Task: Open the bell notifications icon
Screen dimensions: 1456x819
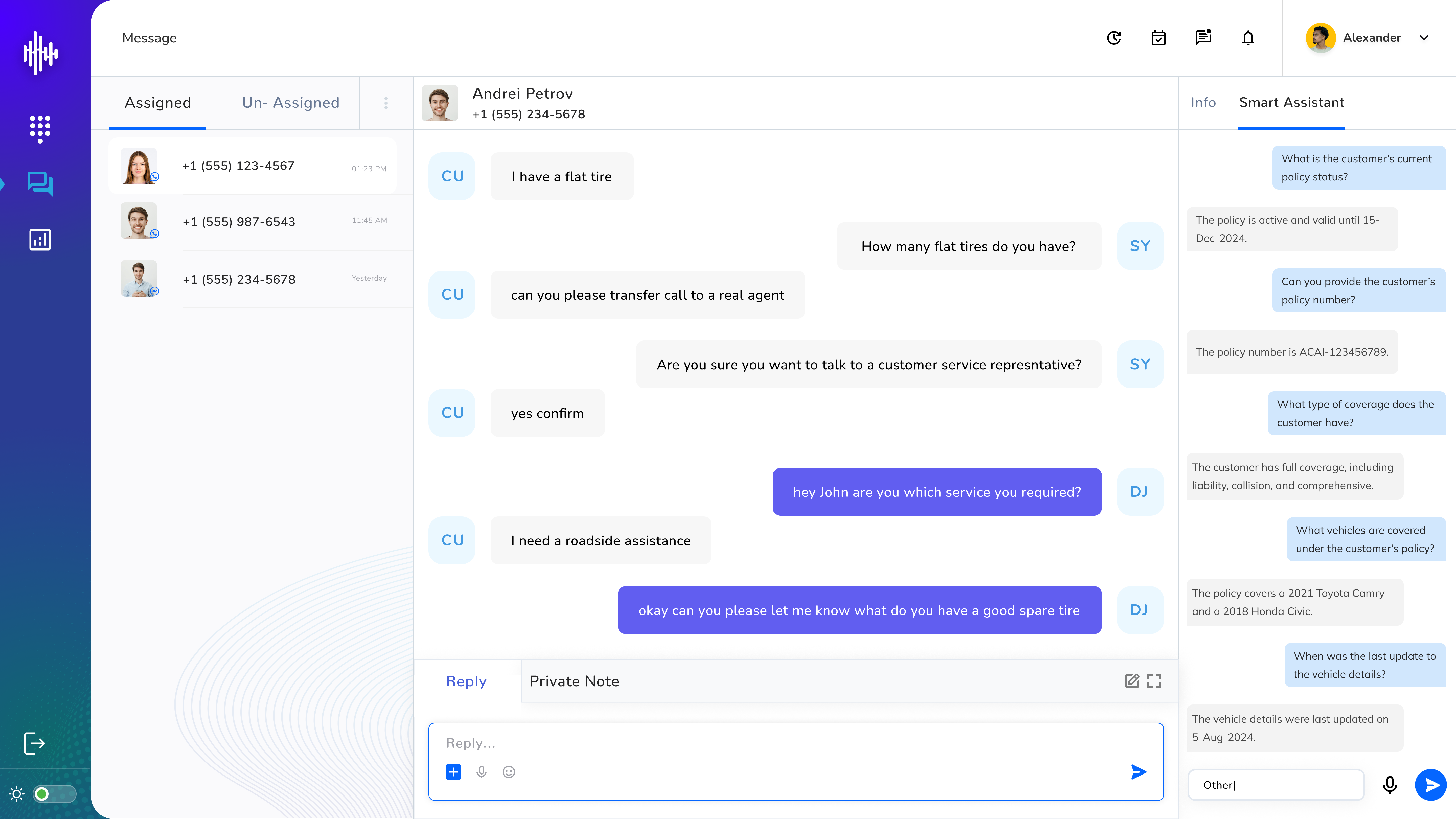Action: pyautogui.click(x=1248, y=38)
